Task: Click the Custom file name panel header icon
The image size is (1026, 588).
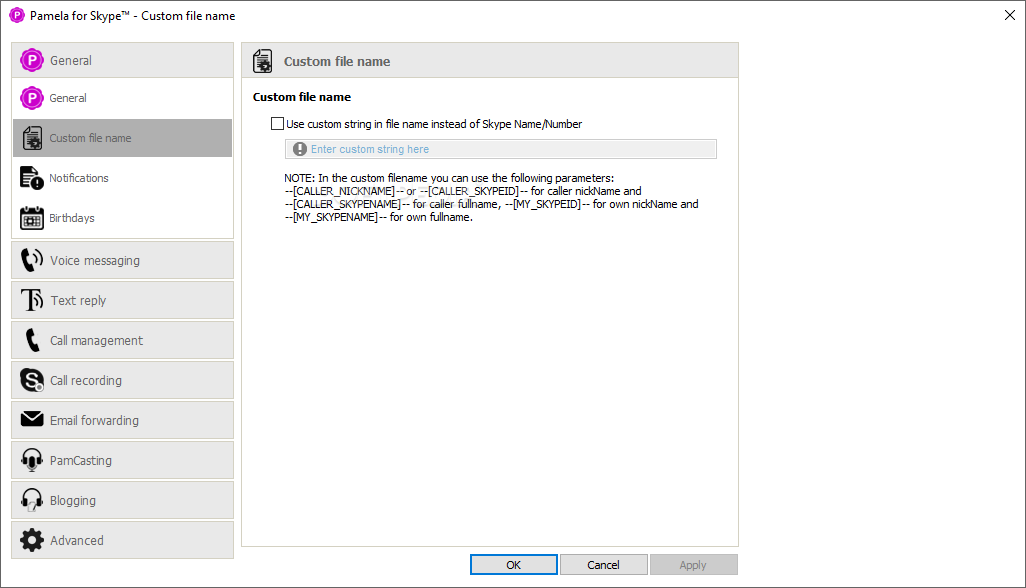Action: [x=263, y=61]
